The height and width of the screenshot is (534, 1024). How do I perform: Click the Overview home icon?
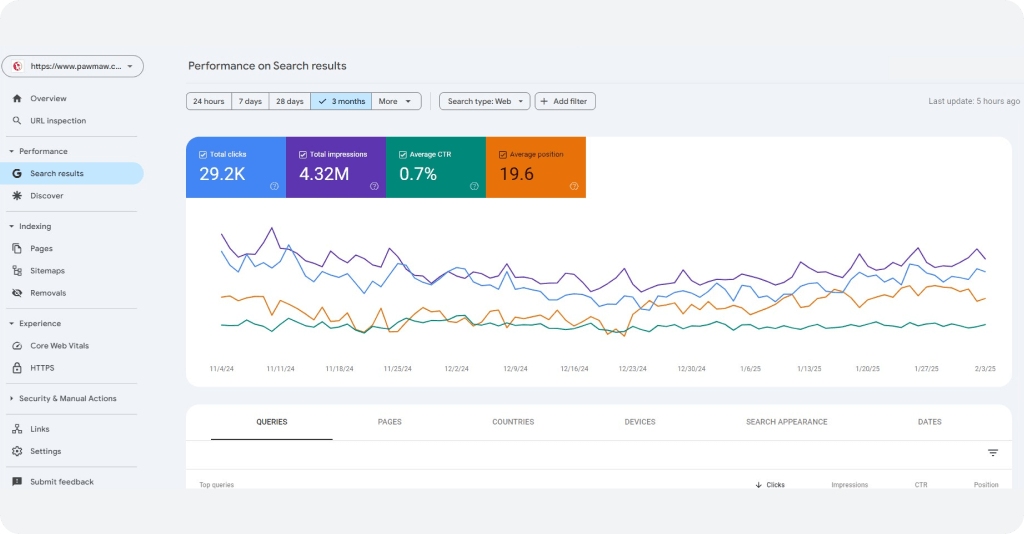[17, 99]
